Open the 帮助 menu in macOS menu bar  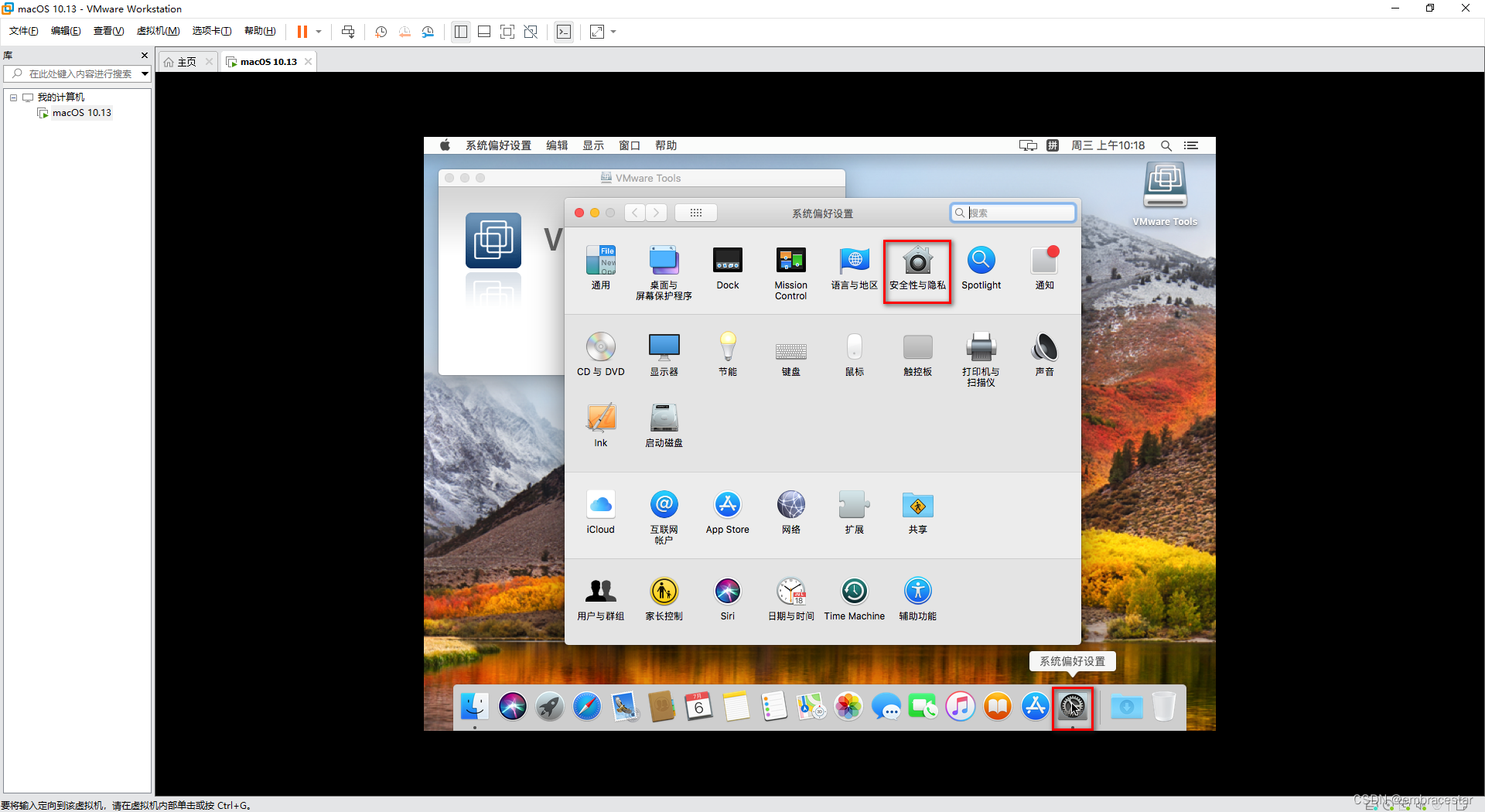point(666,145)
